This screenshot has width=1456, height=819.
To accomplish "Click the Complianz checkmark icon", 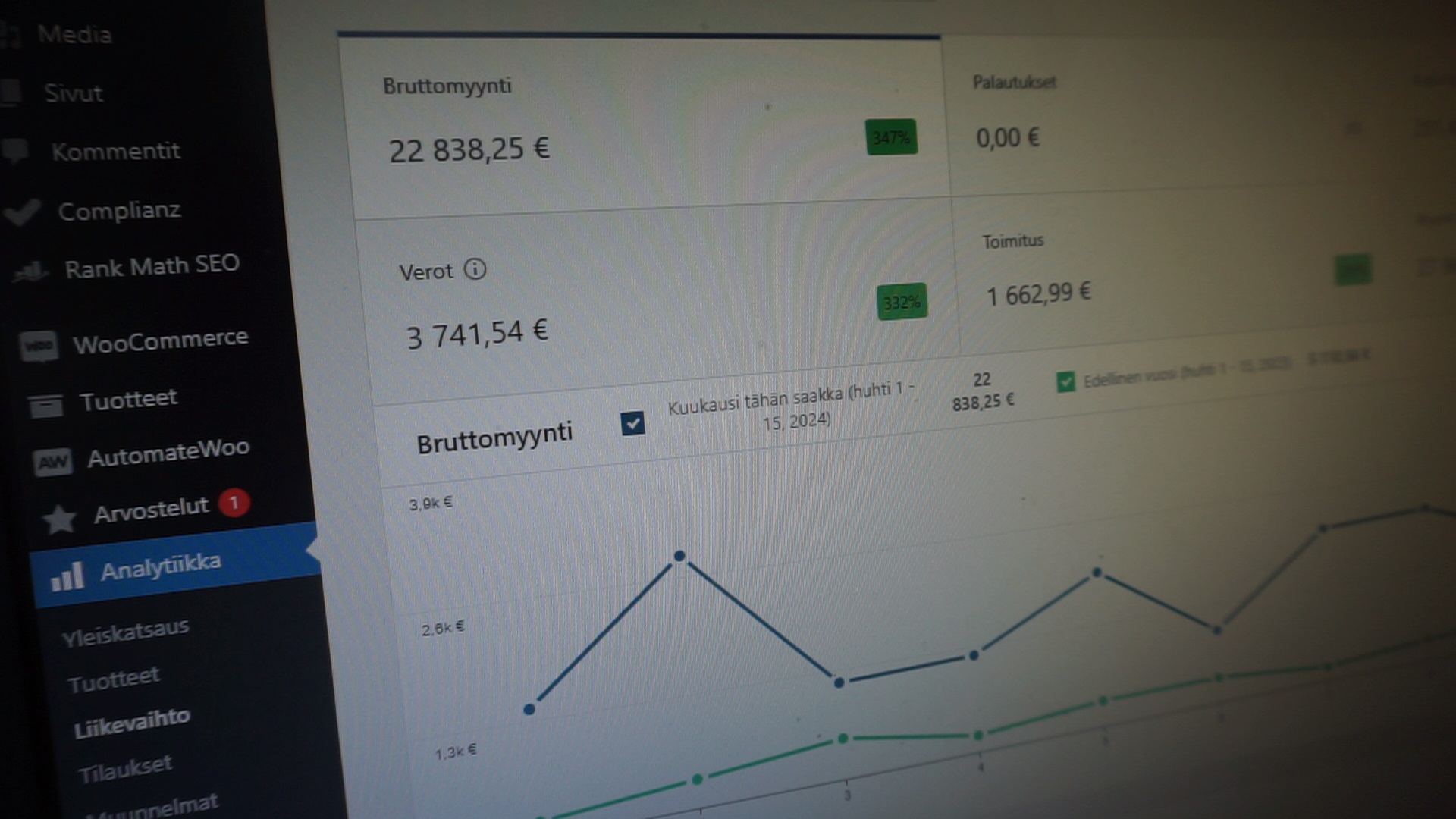I will click(23, 212).
